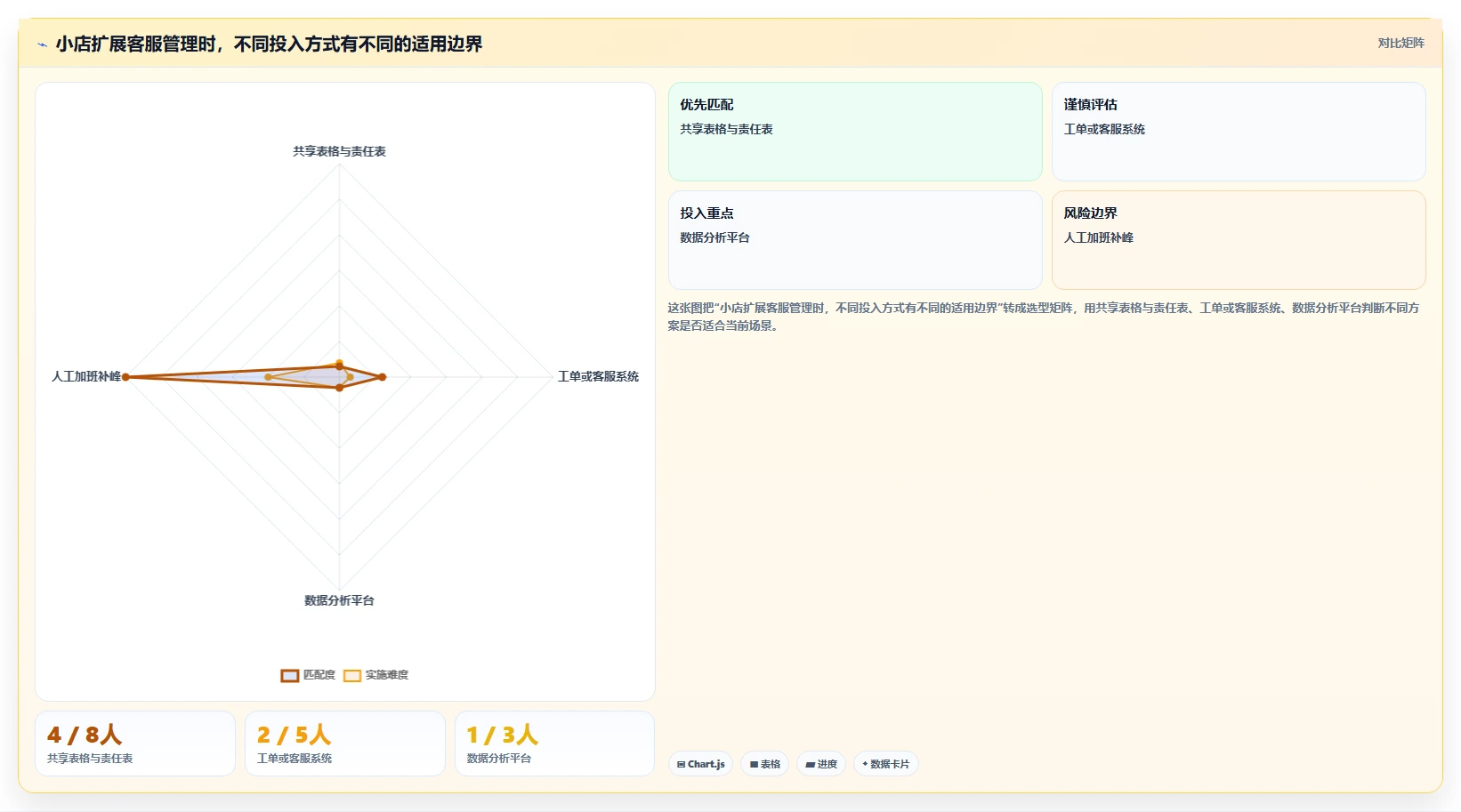This screenshot has width=1461, height=812.
Task: Click the 2 / 5人 stat card
Action: 345,744
